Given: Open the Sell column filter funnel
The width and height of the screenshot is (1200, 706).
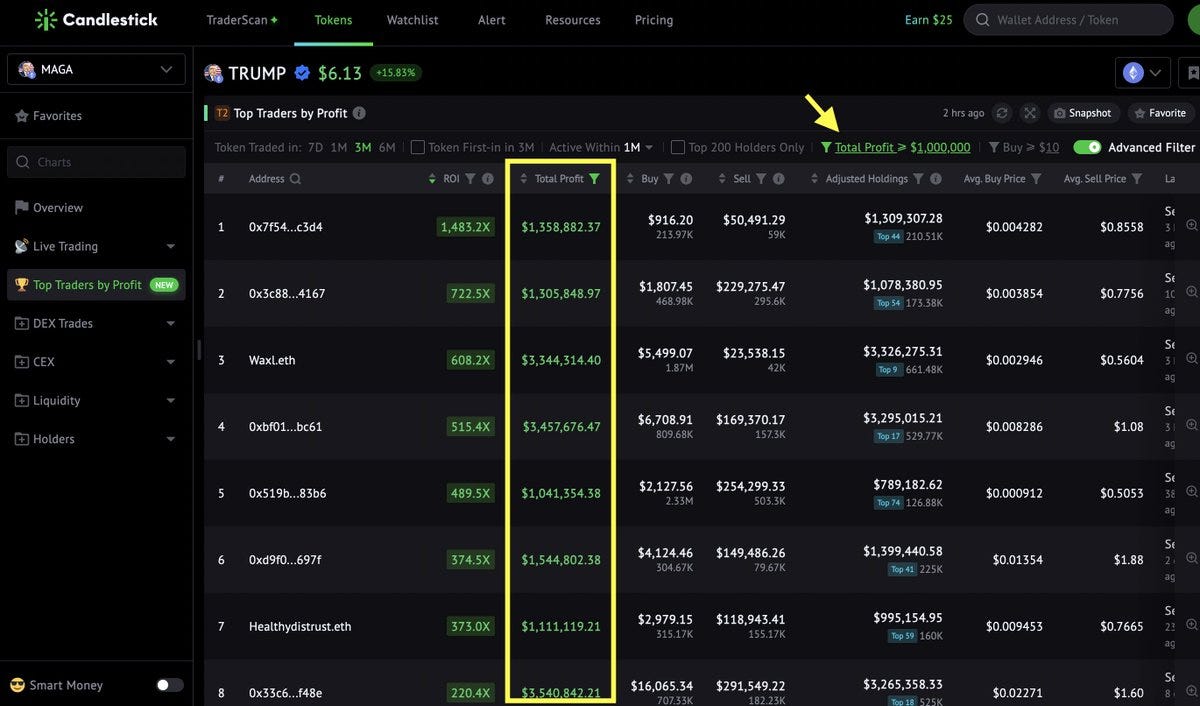Looking at the screenshot, I should pos(761,179).
